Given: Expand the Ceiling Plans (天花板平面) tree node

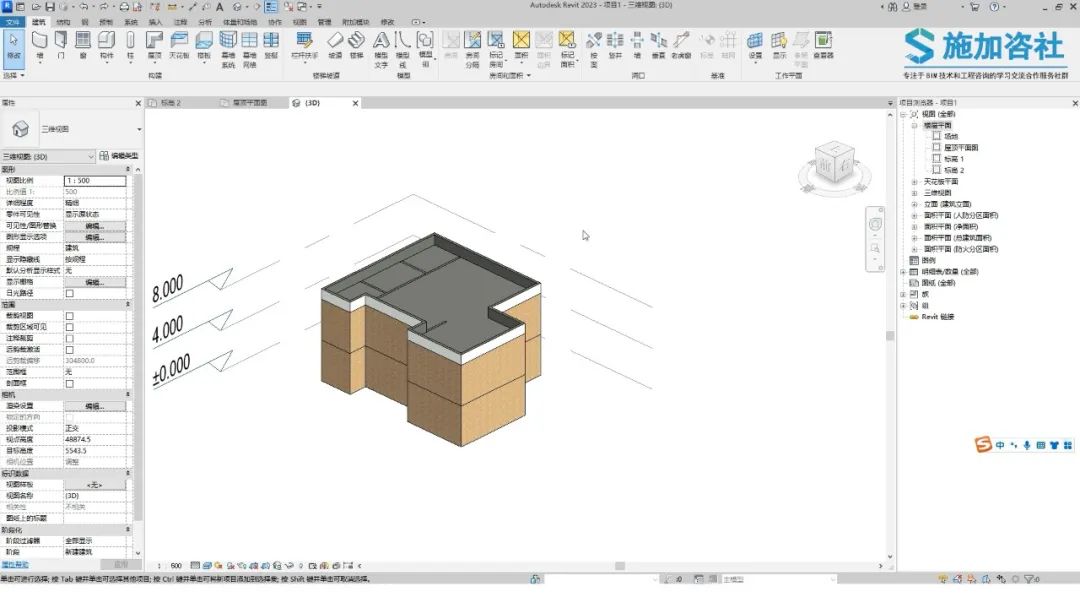Looking at the screenshot, I should (915, 182).
